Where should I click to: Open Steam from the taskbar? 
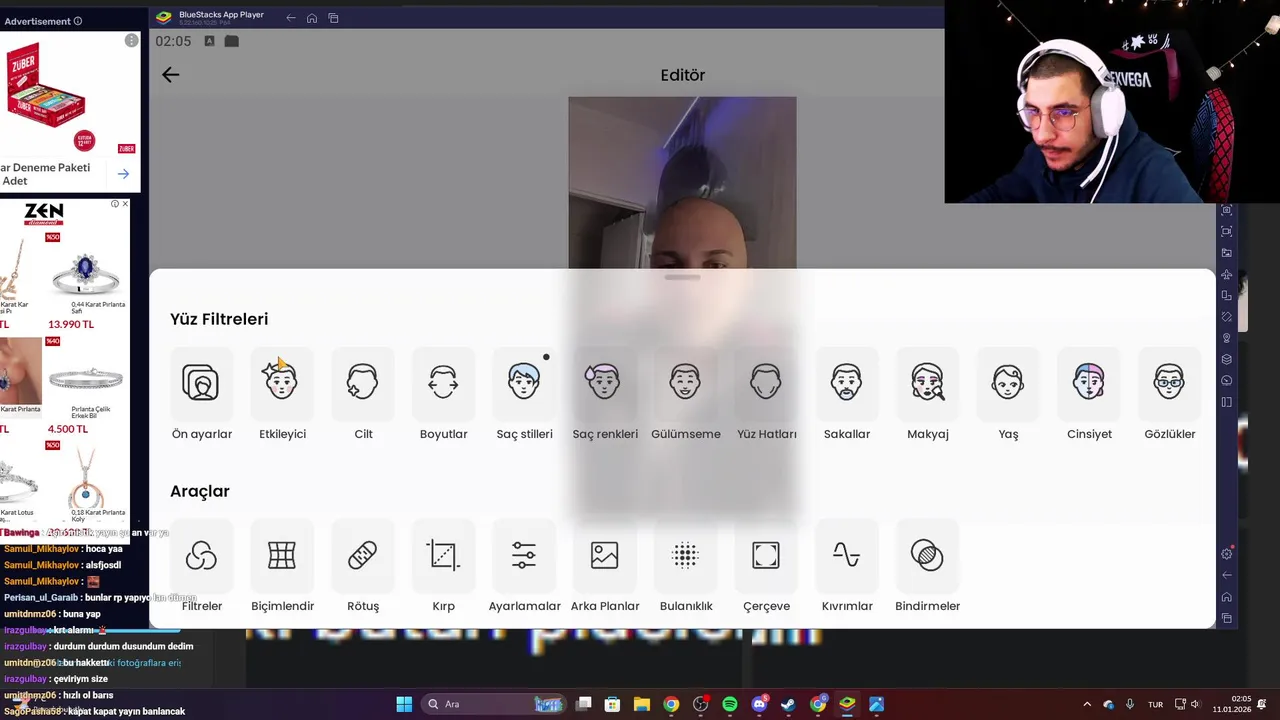pos(788,704)
